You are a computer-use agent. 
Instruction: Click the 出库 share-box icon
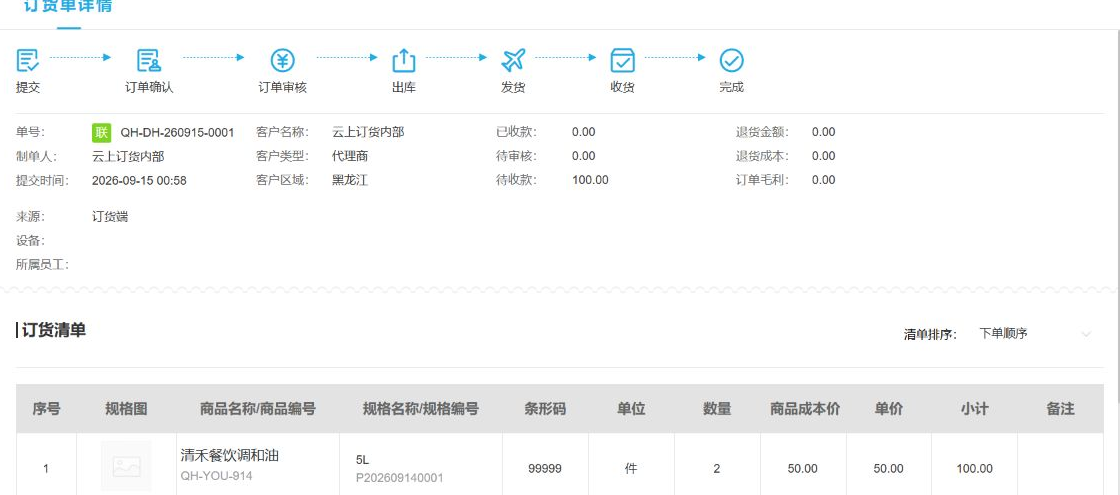[x=404, y=61]
